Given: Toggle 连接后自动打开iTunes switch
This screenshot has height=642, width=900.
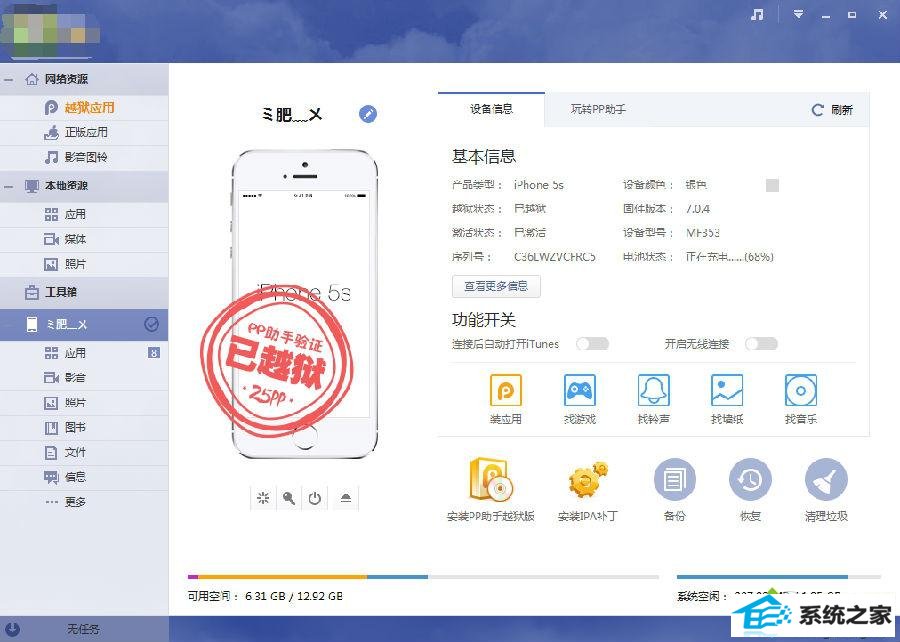Looking at the screenshot, I should point(592,344).
